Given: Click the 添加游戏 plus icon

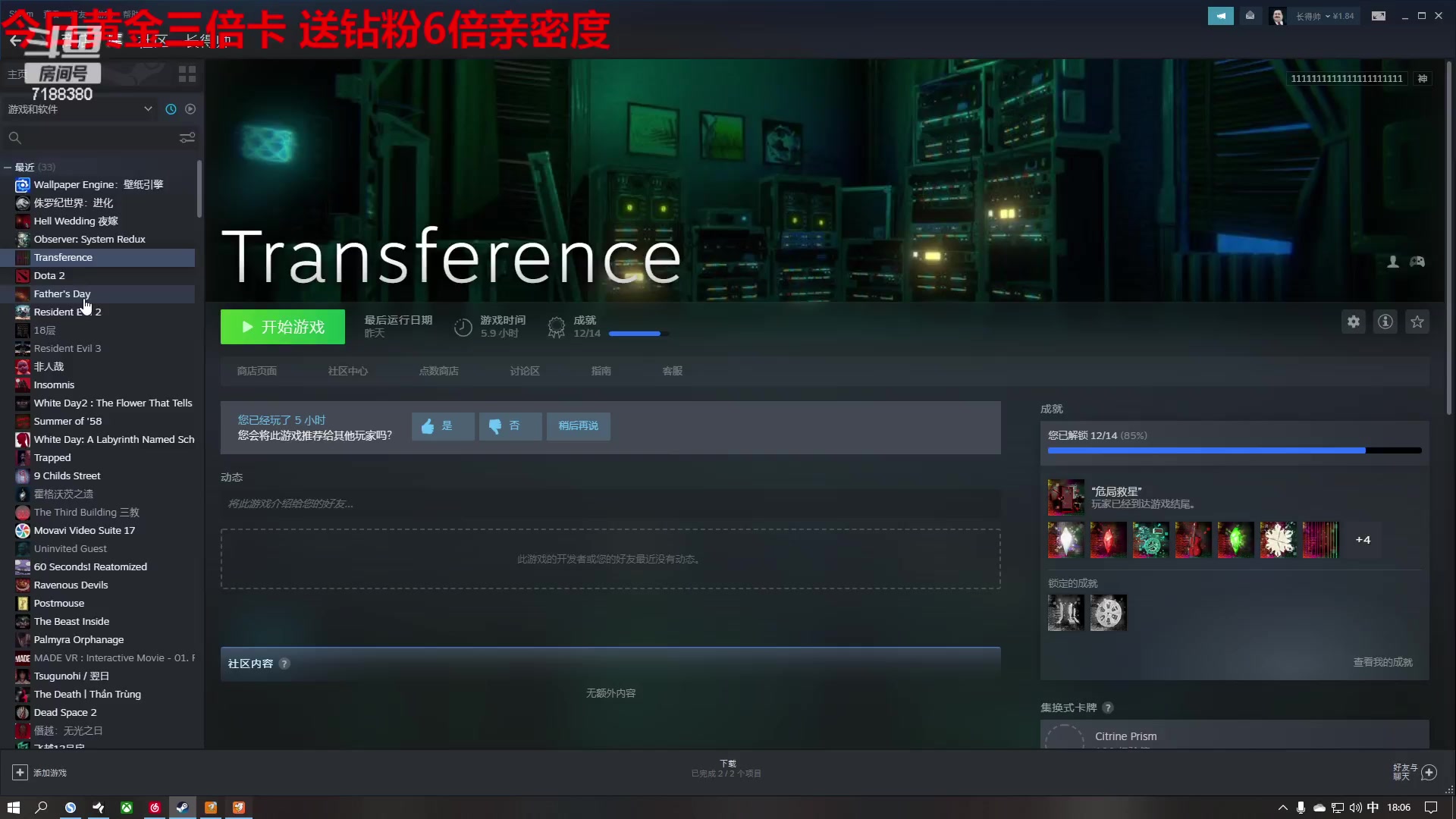Looking at the screenshot, I should (20, 773).
